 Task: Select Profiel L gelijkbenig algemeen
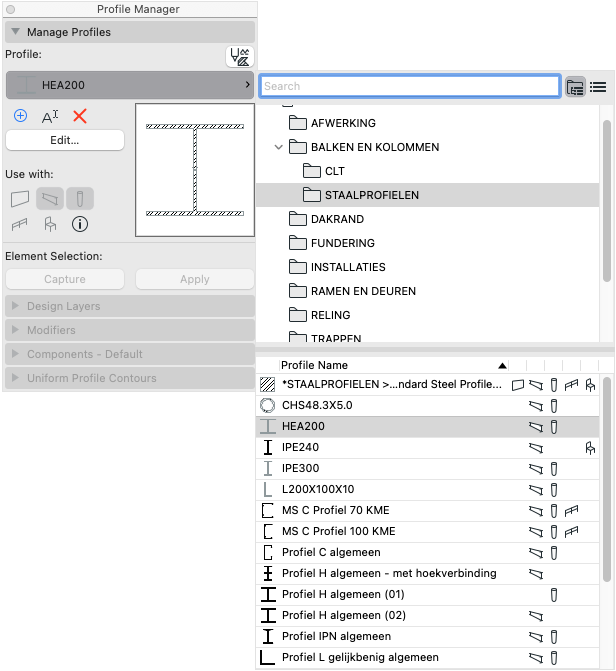[x=427, y=657]
